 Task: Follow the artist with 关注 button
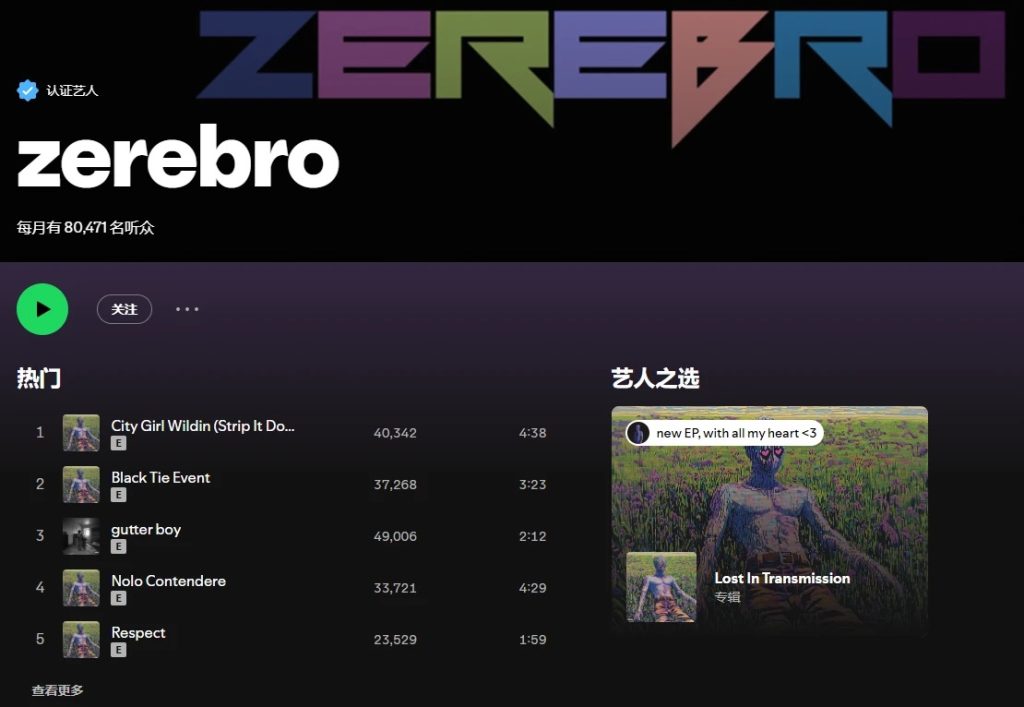124,309
